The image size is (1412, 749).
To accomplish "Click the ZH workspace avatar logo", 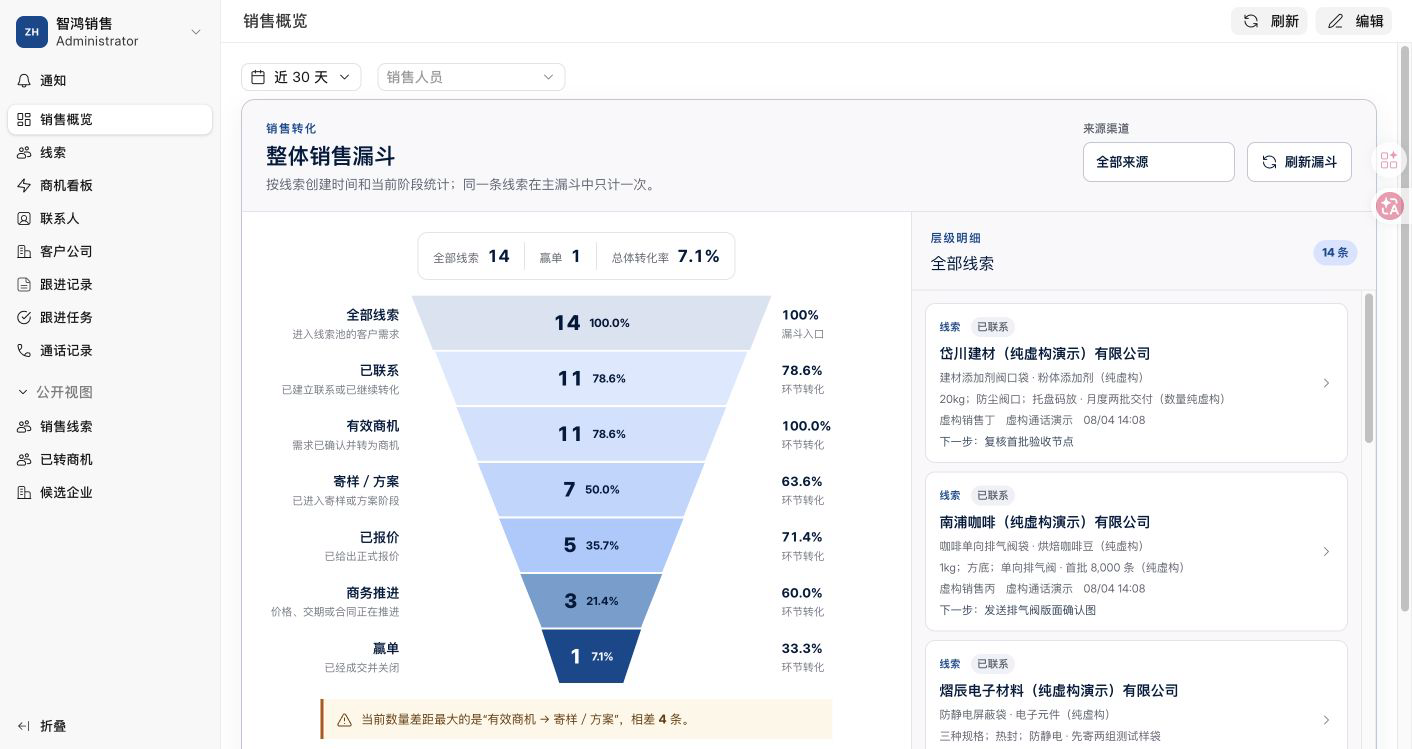I will [32, 32].
